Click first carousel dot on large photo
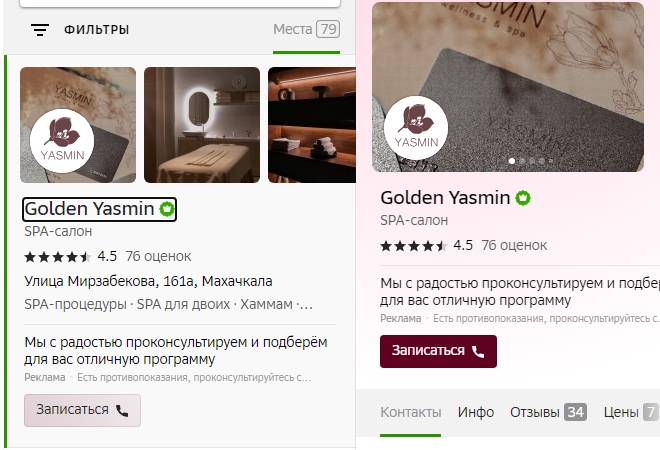The width and height of the screenshot is (660, 450). point(512,161)
